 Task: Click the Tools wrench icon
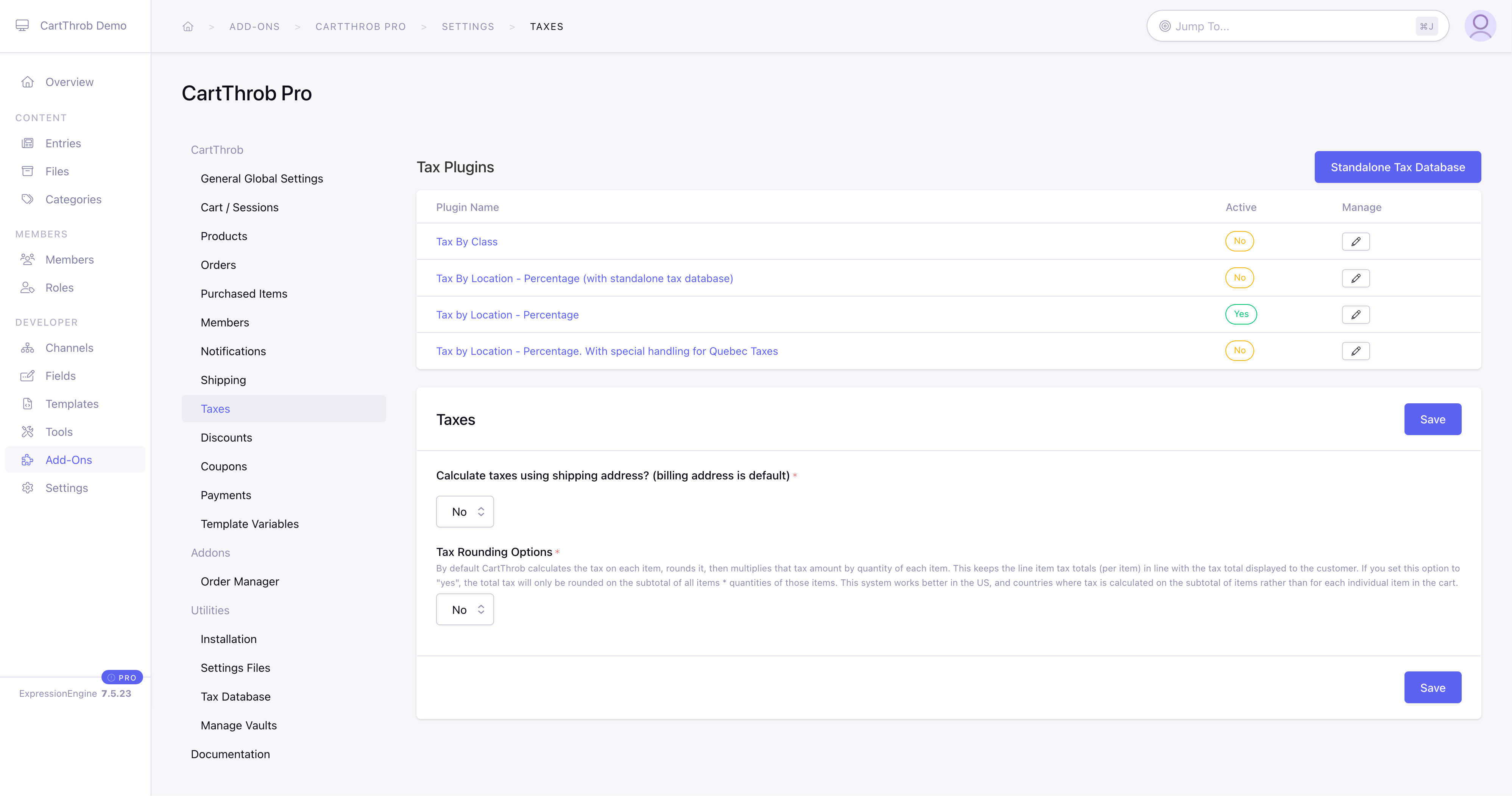pos(28,432)
